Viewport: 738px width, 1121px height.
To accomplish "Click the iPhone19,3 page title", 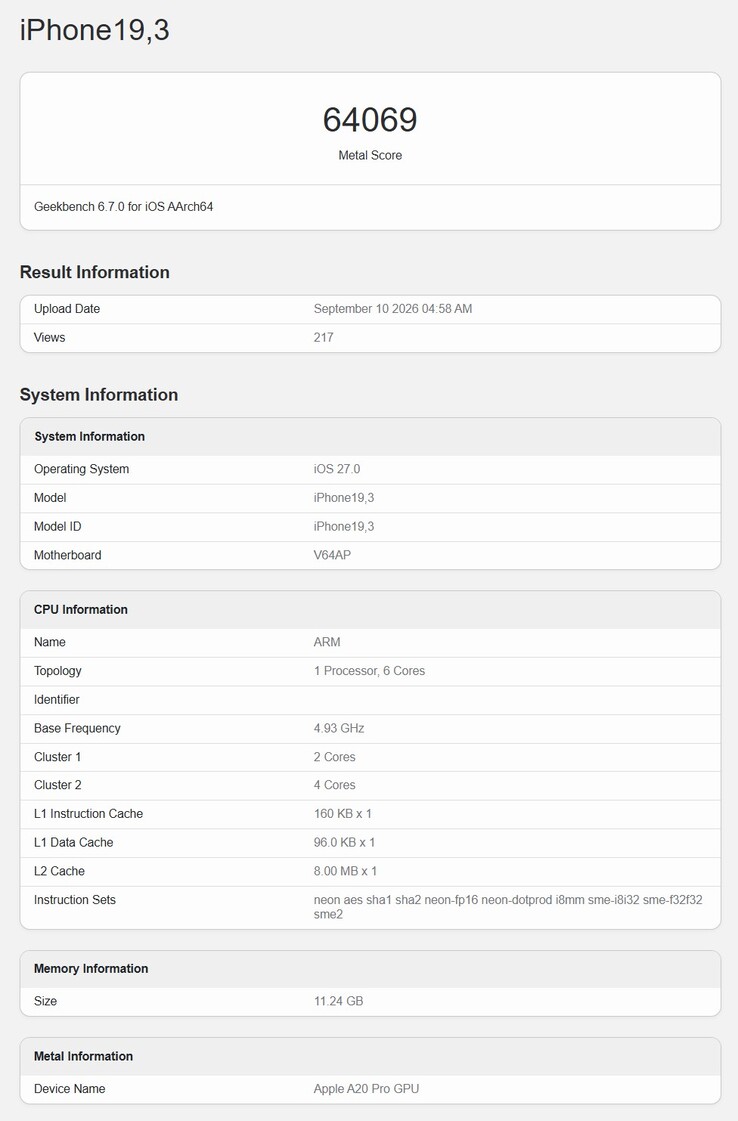I will tap(94, 30).
